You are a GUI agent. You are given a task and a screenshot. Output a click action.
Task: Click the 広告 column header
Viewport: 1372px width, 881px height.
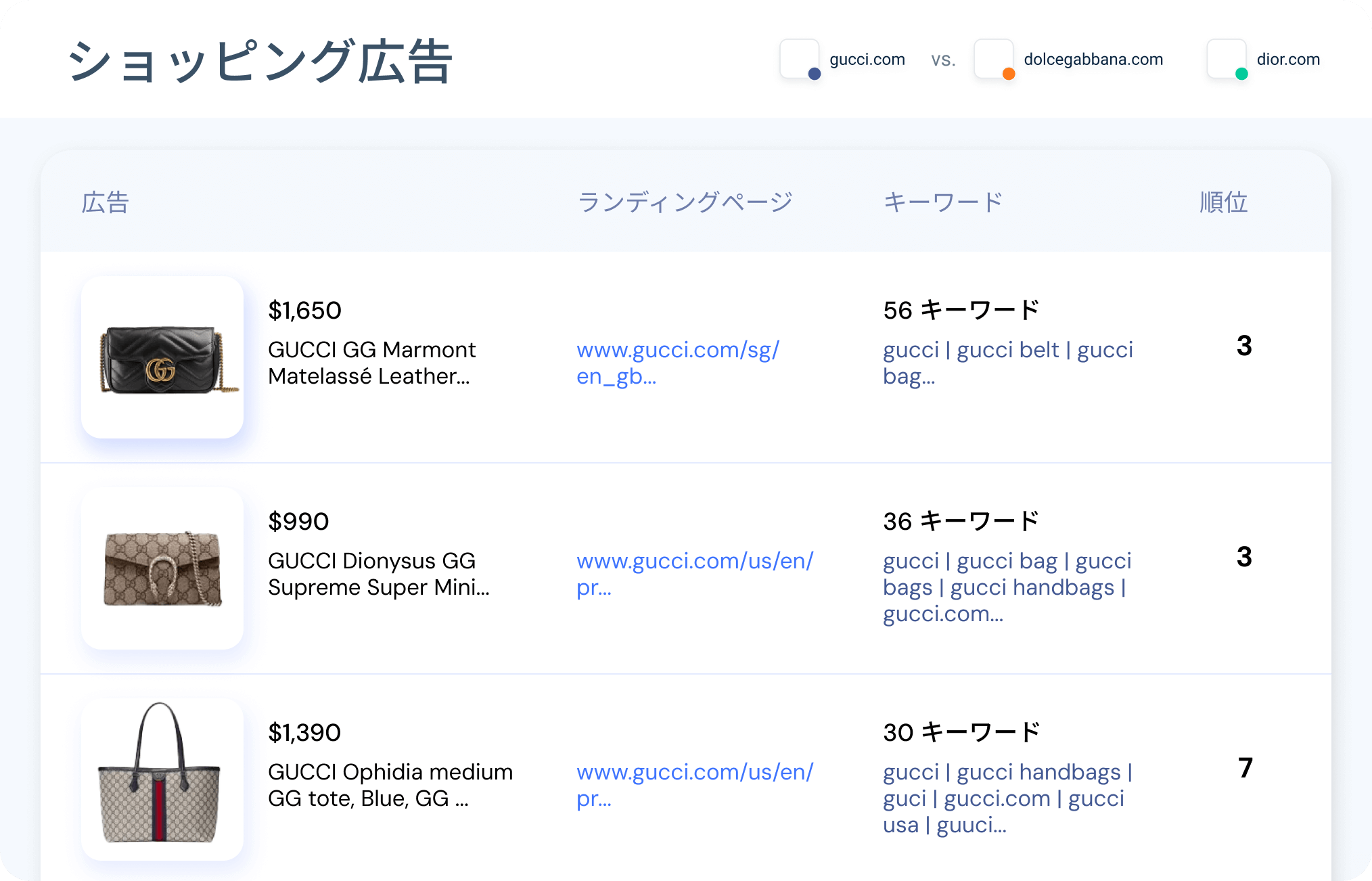click(105, 202)
